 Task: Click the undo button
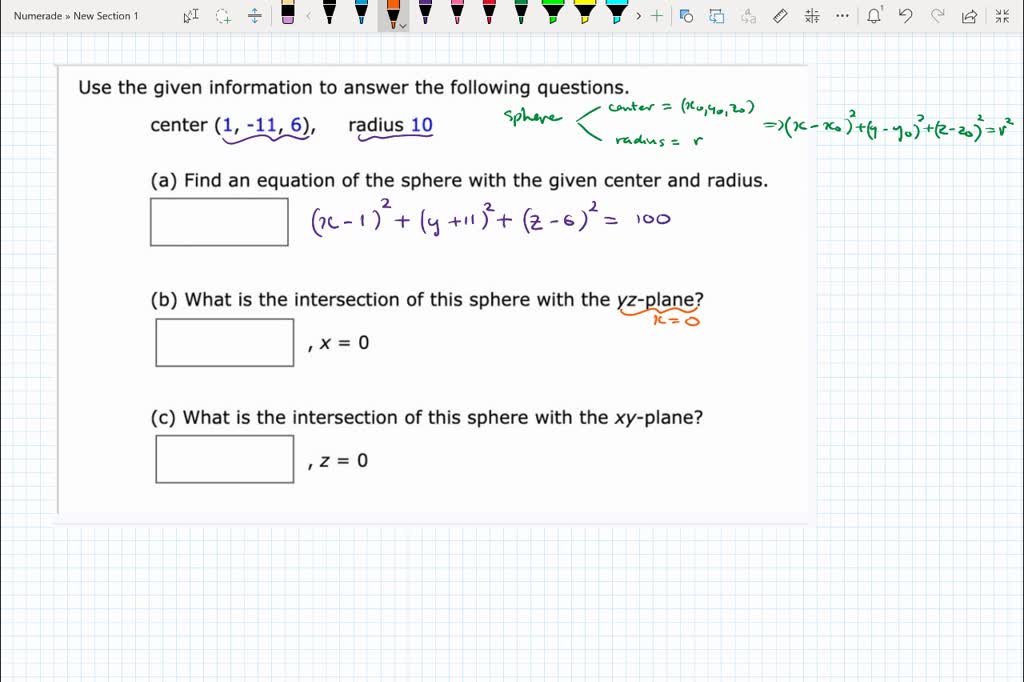907,15
